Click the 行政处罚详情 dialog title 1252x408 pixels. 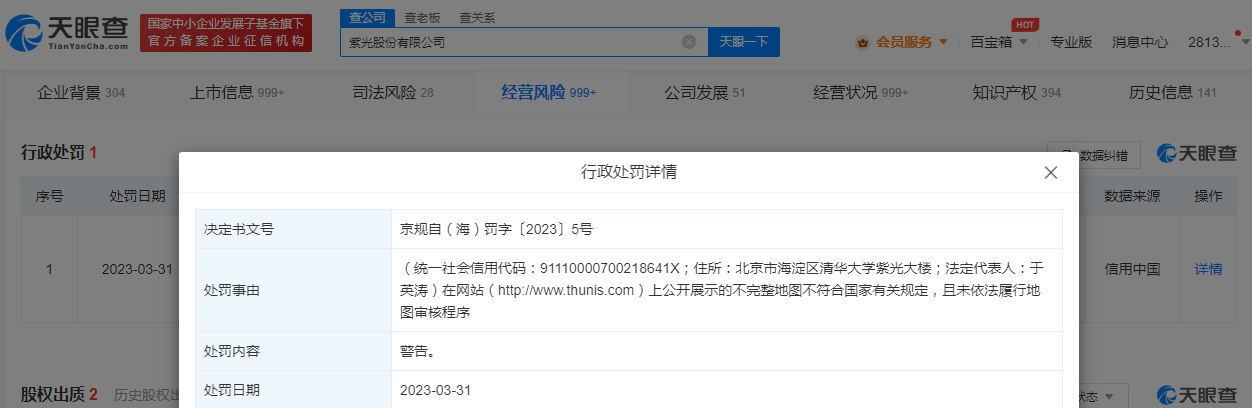(629, 172)
